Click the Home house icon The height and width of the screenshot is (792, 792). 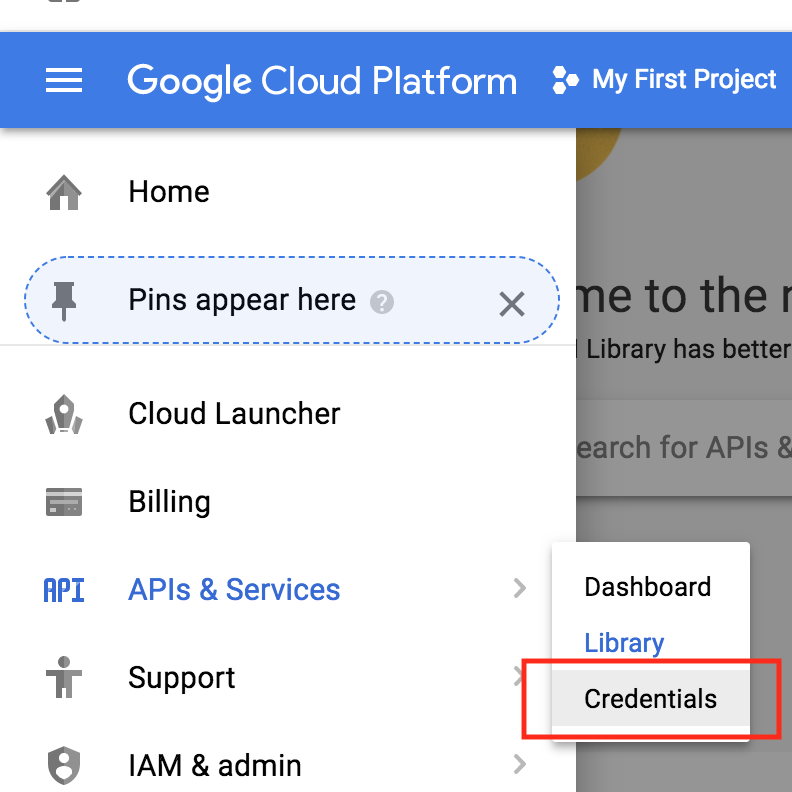[x=64, y=192]
